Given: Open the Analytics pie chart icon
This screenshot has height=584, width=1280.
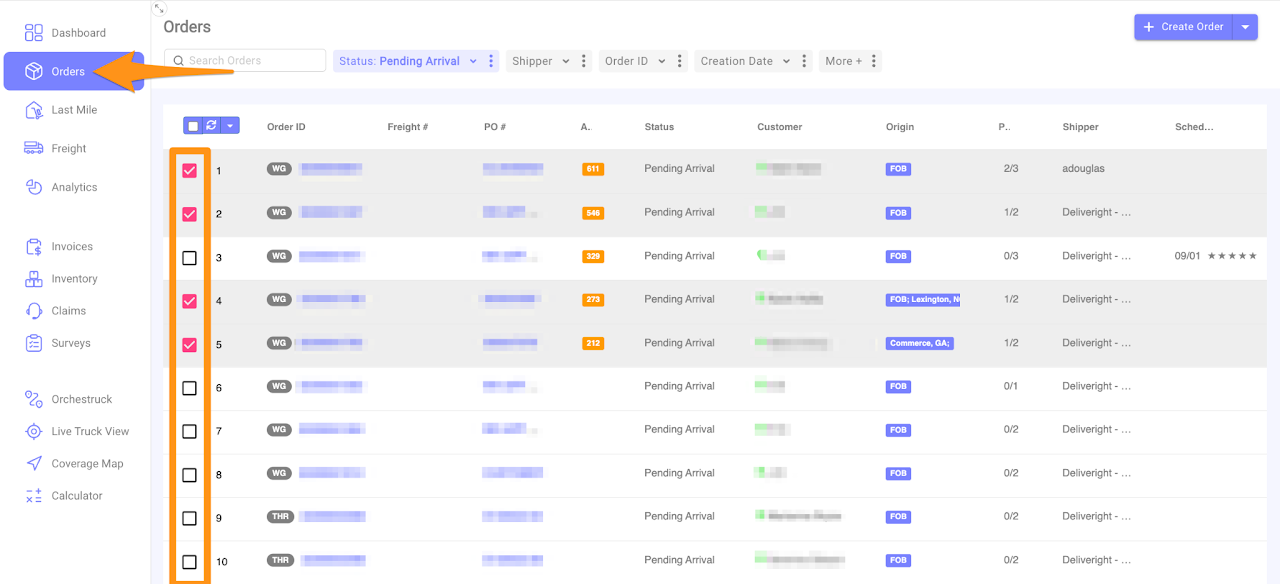Looking at the screenshot, I should pyautogui.click(x=34, y=187).
